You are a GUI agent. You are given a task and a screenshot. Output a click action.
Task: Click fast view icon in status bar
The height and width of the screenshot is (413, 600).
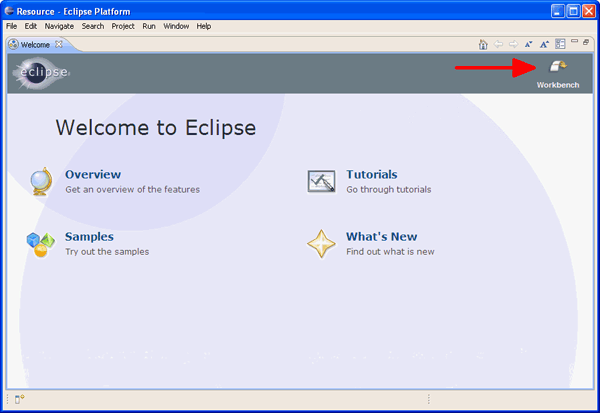click(20, 399)
